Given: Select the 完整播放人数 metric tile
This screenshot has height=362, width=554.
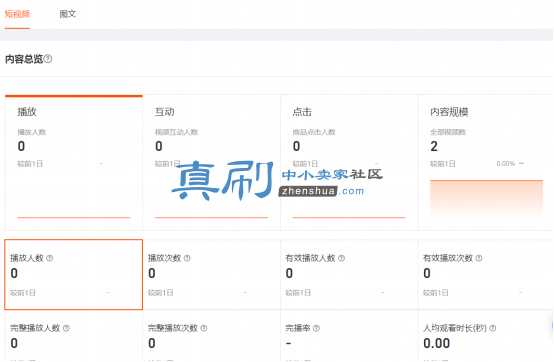Looking at the screenshot, I should coord(73,336).
